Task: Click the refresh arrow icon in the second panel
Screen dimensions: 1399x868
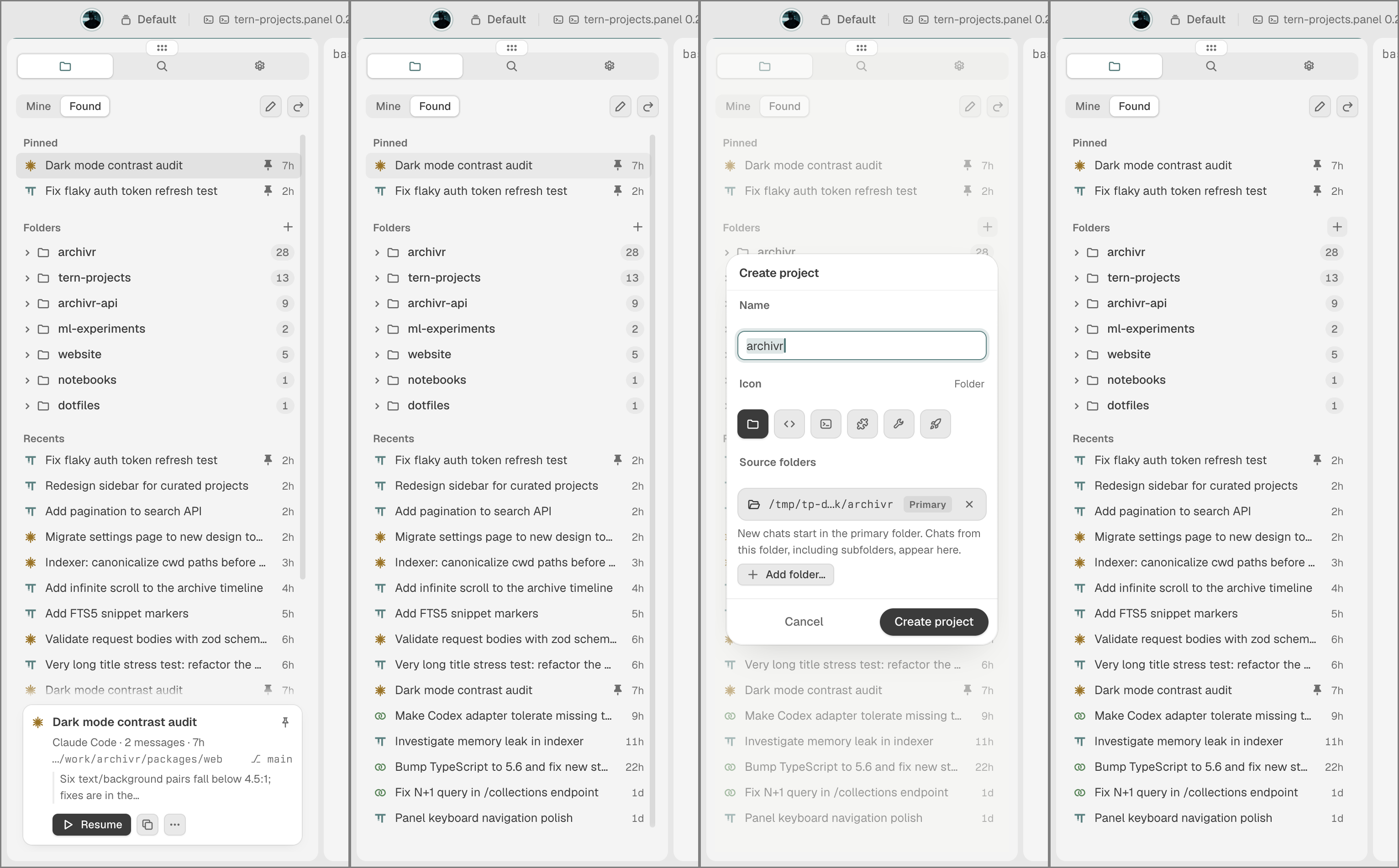Action: pos(648,106)
